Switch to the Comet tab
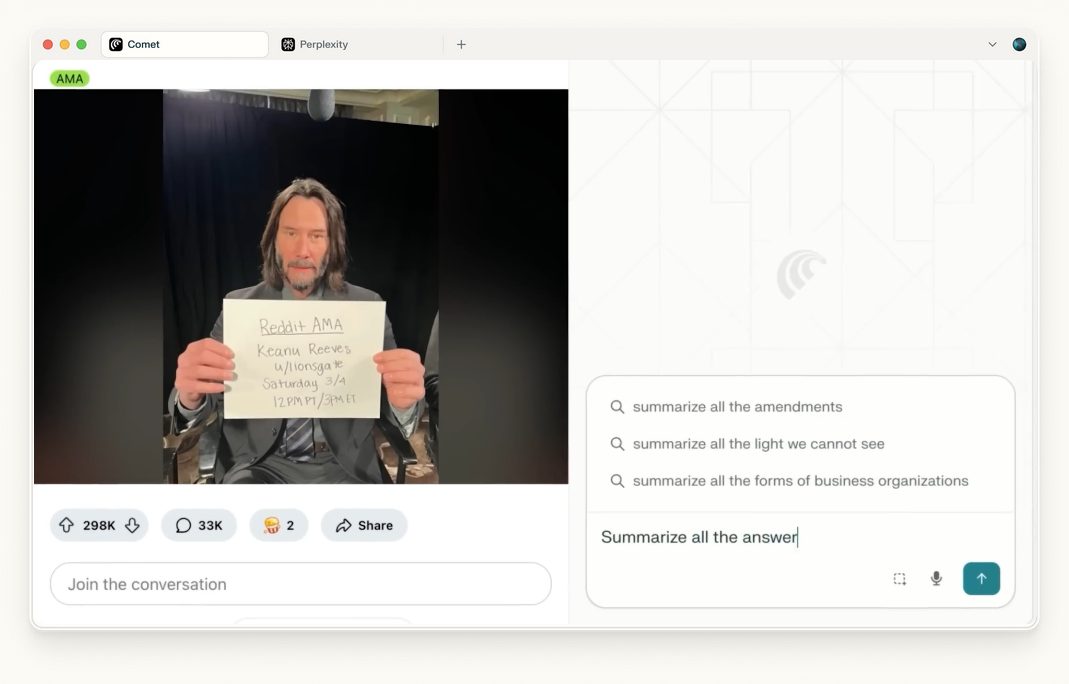Screen dimensions: 1069x684 click(185, 44)
